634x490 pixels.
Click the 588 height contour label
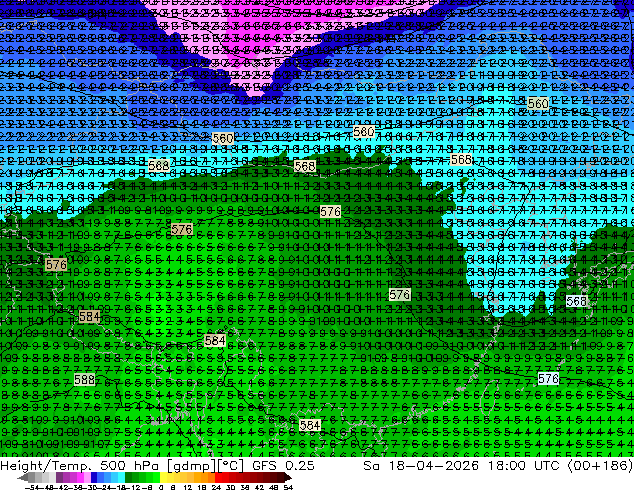85,380
